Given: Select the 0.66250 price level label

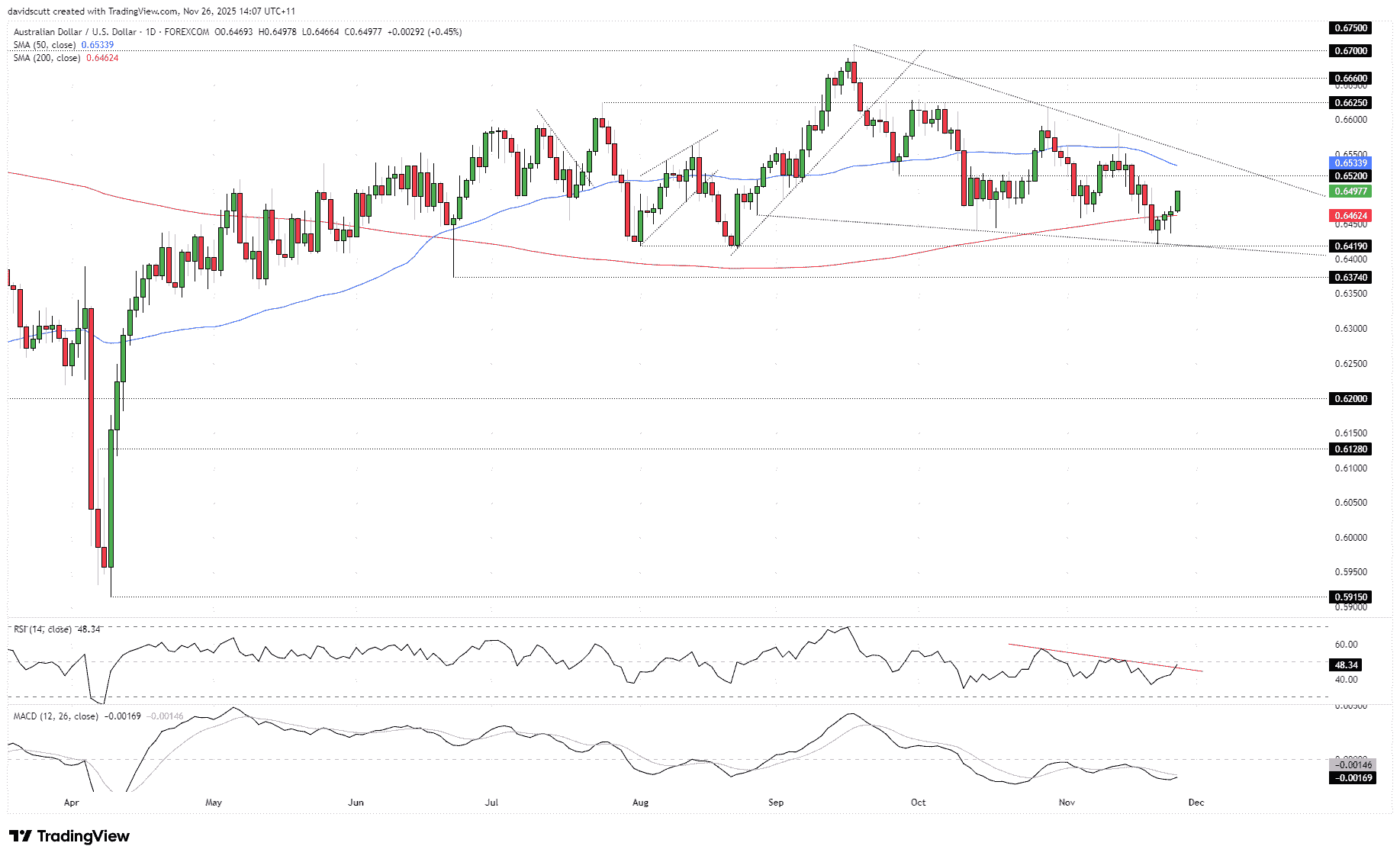Looking at the screenshot, I should [1350, 103].
